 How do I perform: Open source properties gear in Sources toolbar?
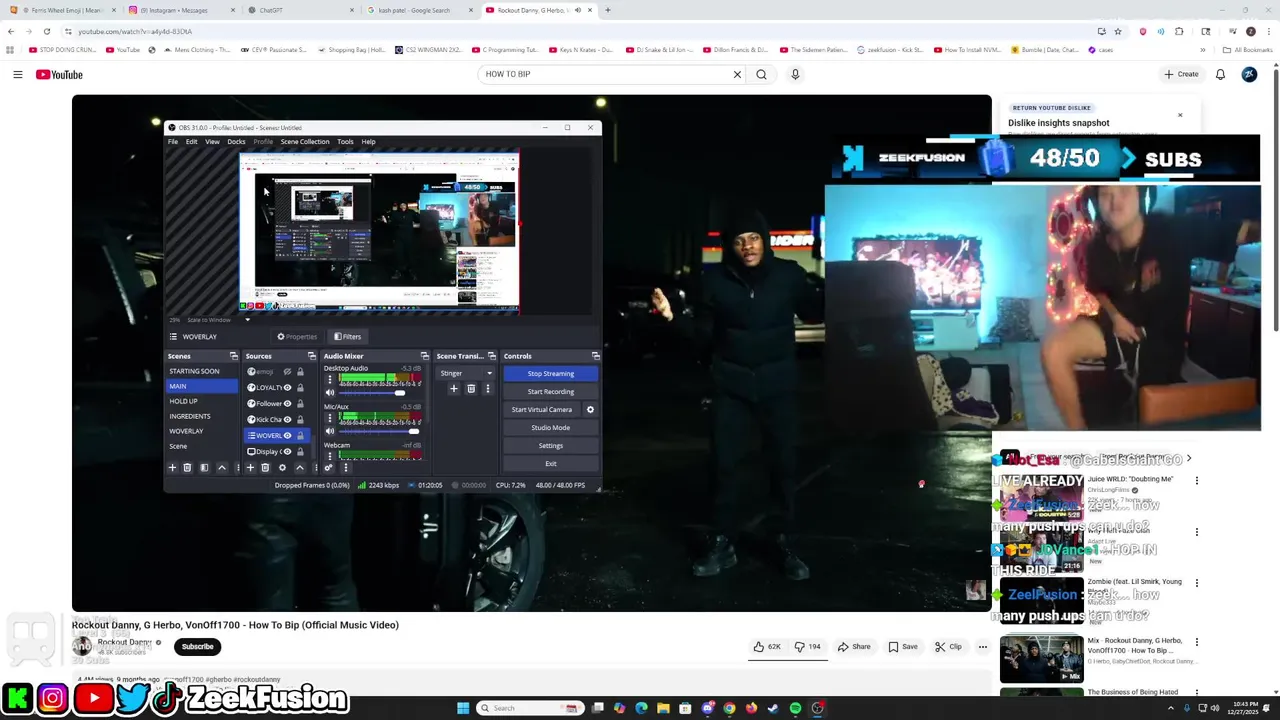[x=282, y=467]
